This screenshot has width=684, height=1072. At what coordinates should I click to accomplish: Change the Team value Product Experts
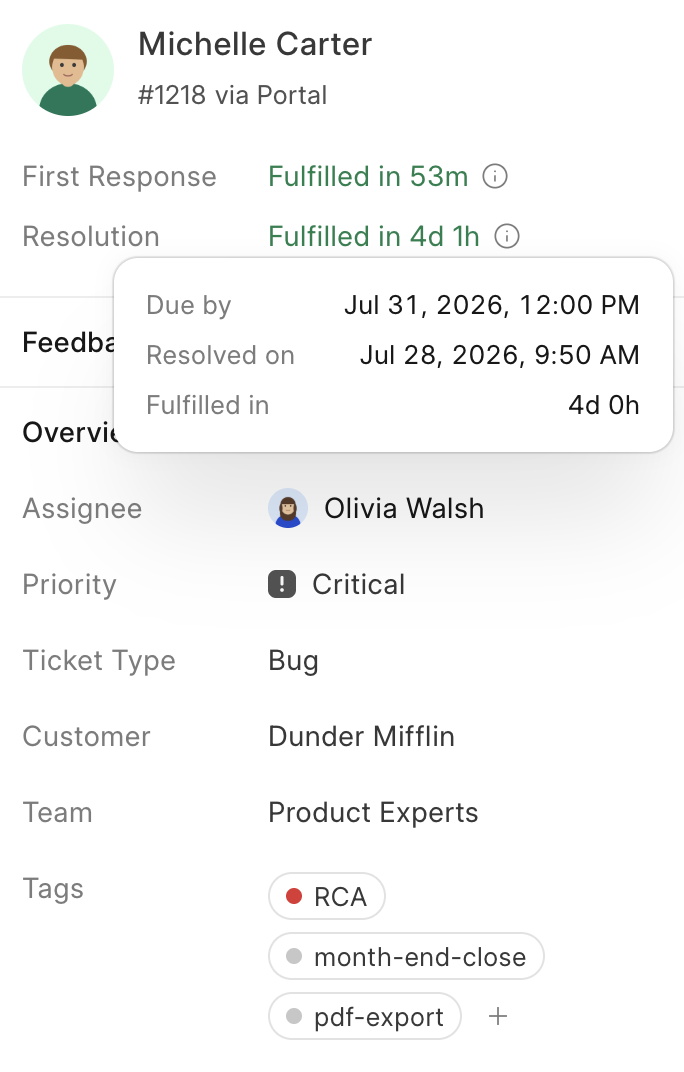click(x=373, y=813)
